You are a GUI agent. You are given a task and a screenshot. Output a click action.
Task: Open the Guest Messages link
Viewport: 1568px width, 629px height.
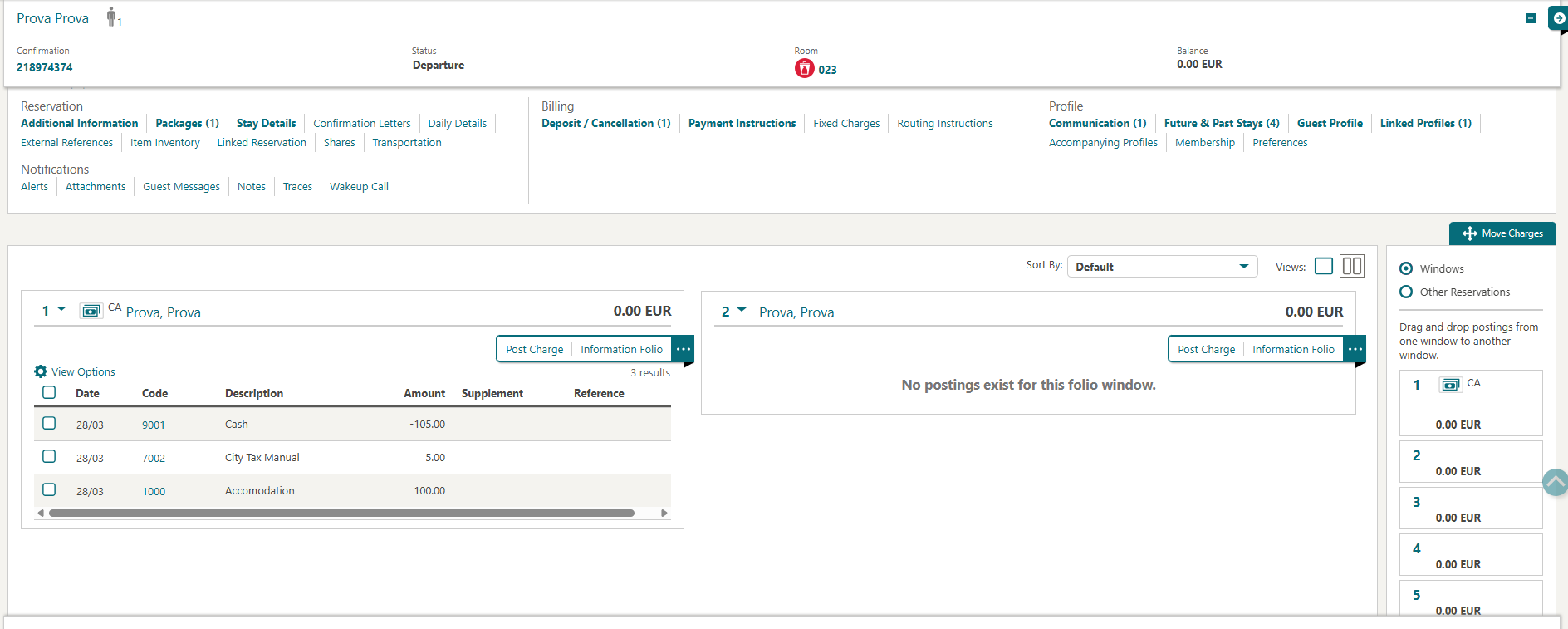[181, 186]
